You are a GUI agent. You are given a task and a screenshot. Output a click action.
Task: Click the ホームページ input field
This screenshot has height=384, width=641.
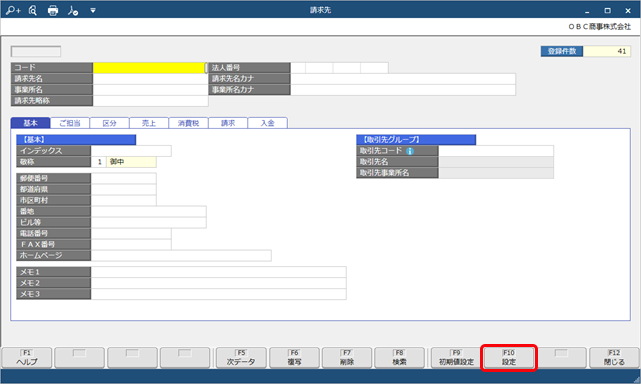[181, 256]
